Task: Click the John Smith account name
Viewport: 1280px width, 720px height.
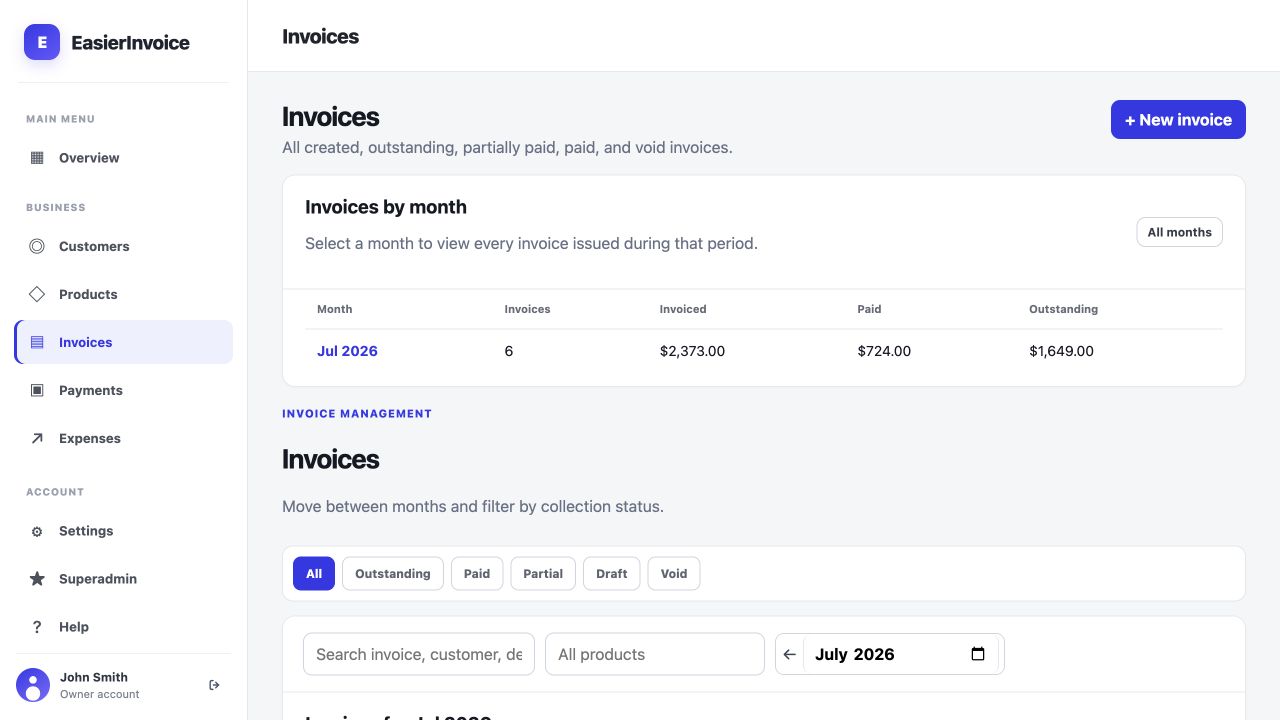Action: click(x=94, y=677)
